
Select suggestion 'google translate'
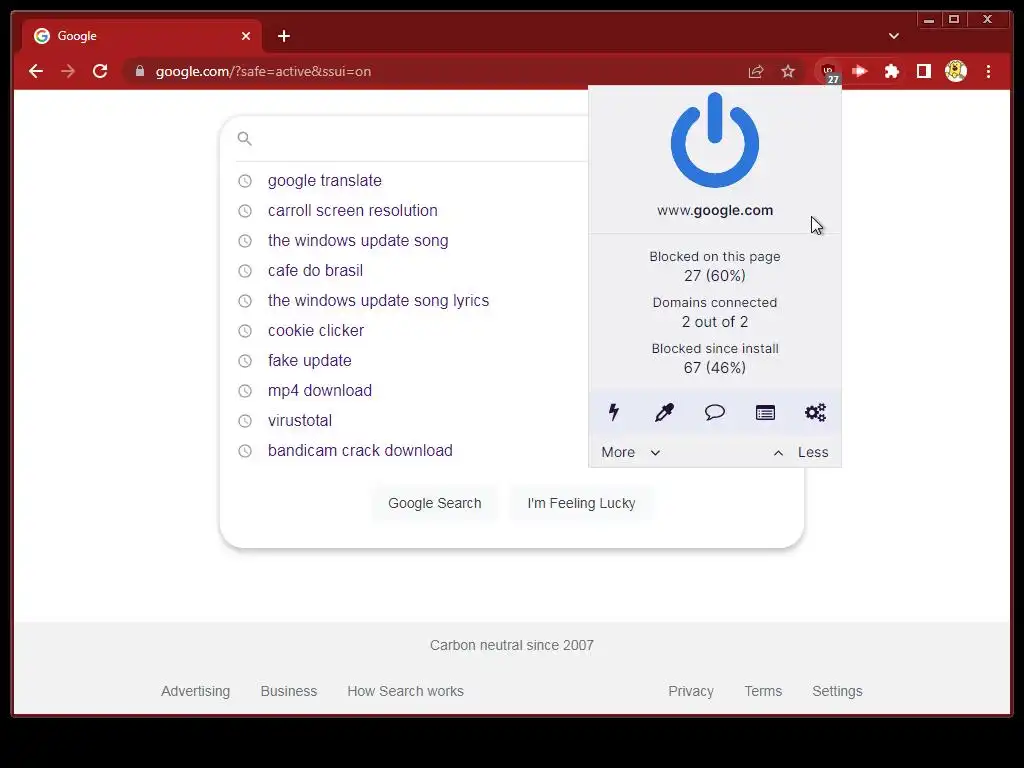point(325,180)
